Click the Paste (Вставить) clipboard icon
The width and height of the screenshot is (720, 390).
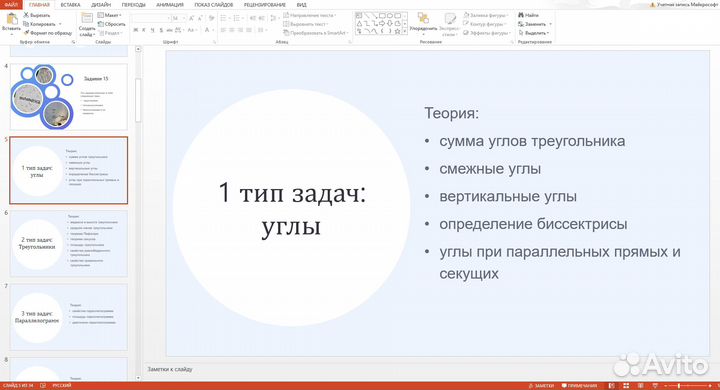(11, 19)
